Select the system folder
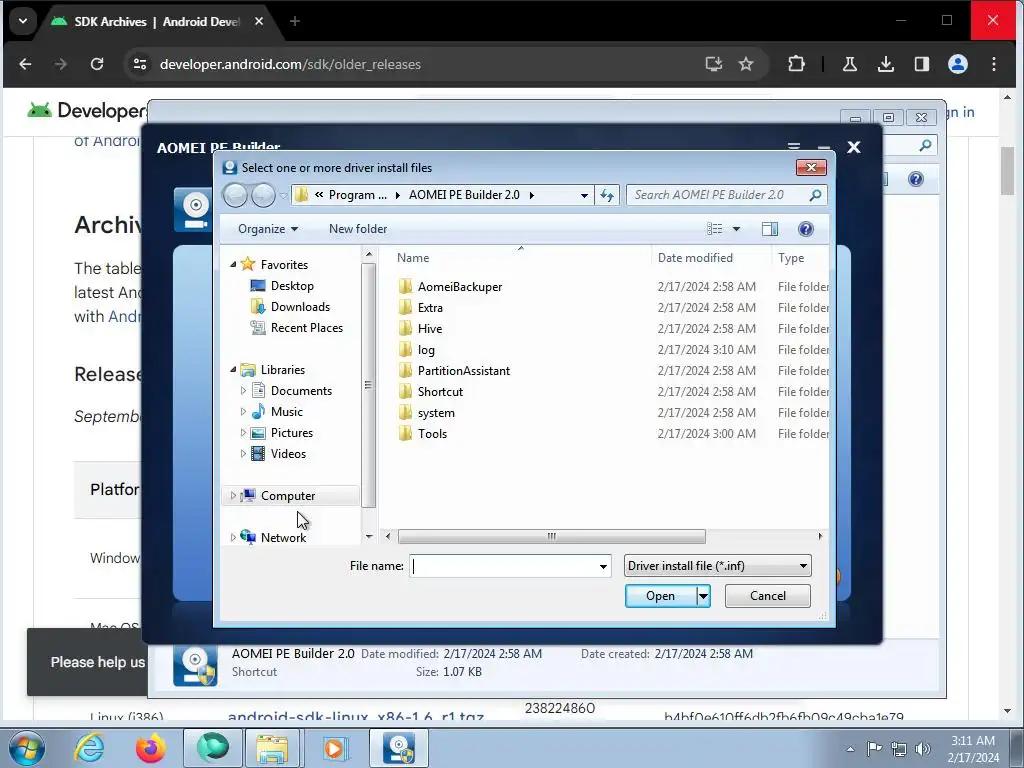The width and height of the screenshot is (1024, 768). coord(436,413)
